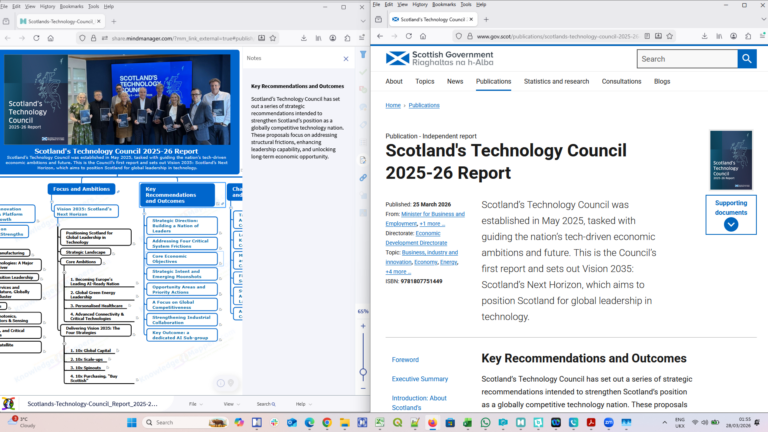This screenshot has height=432, width=768.
Task: Follow the Publications breadcrumb link
Action: pyautogui.click(x=424, y=105)
